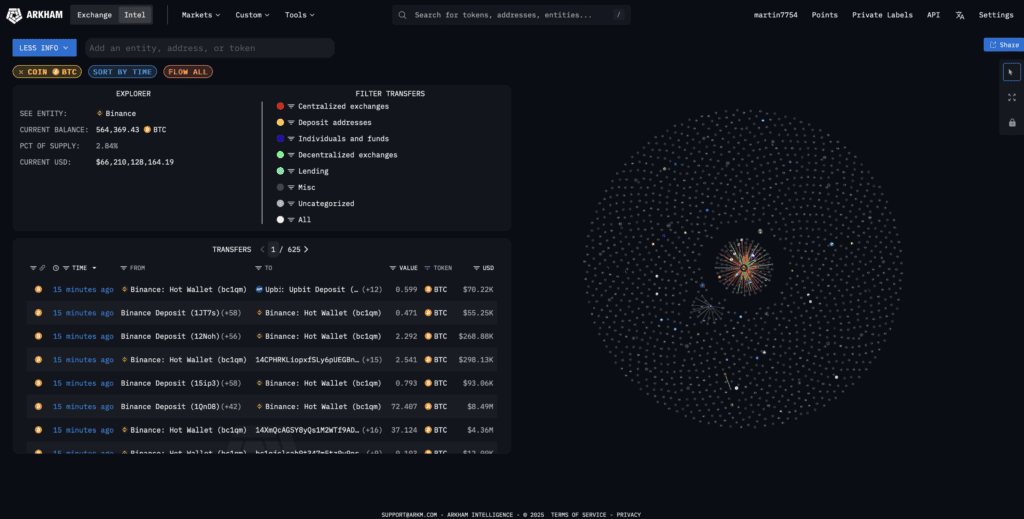Click the red Centralized exchanges color dot

point(280,106)
